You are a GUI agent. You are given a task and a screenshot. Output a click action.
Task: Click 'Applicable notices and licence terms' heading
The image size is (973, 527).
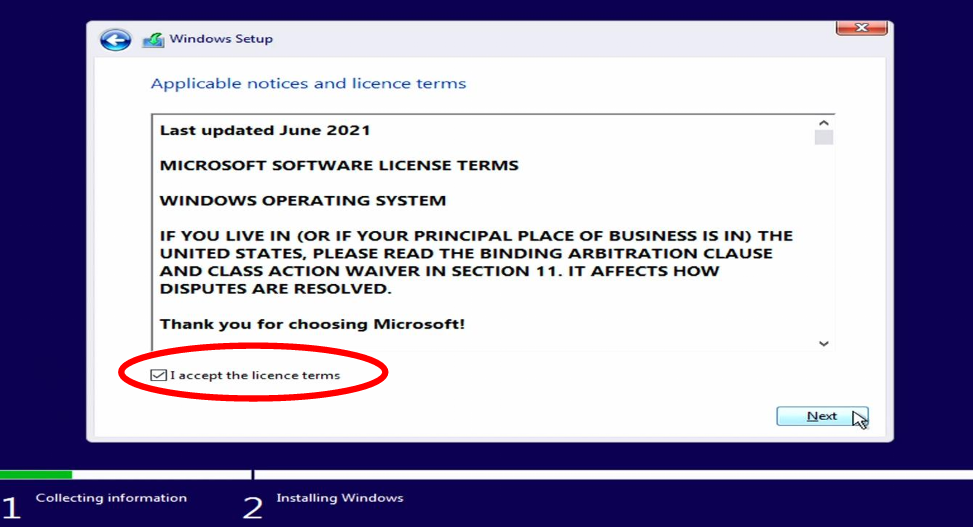(x=308, y=83)
